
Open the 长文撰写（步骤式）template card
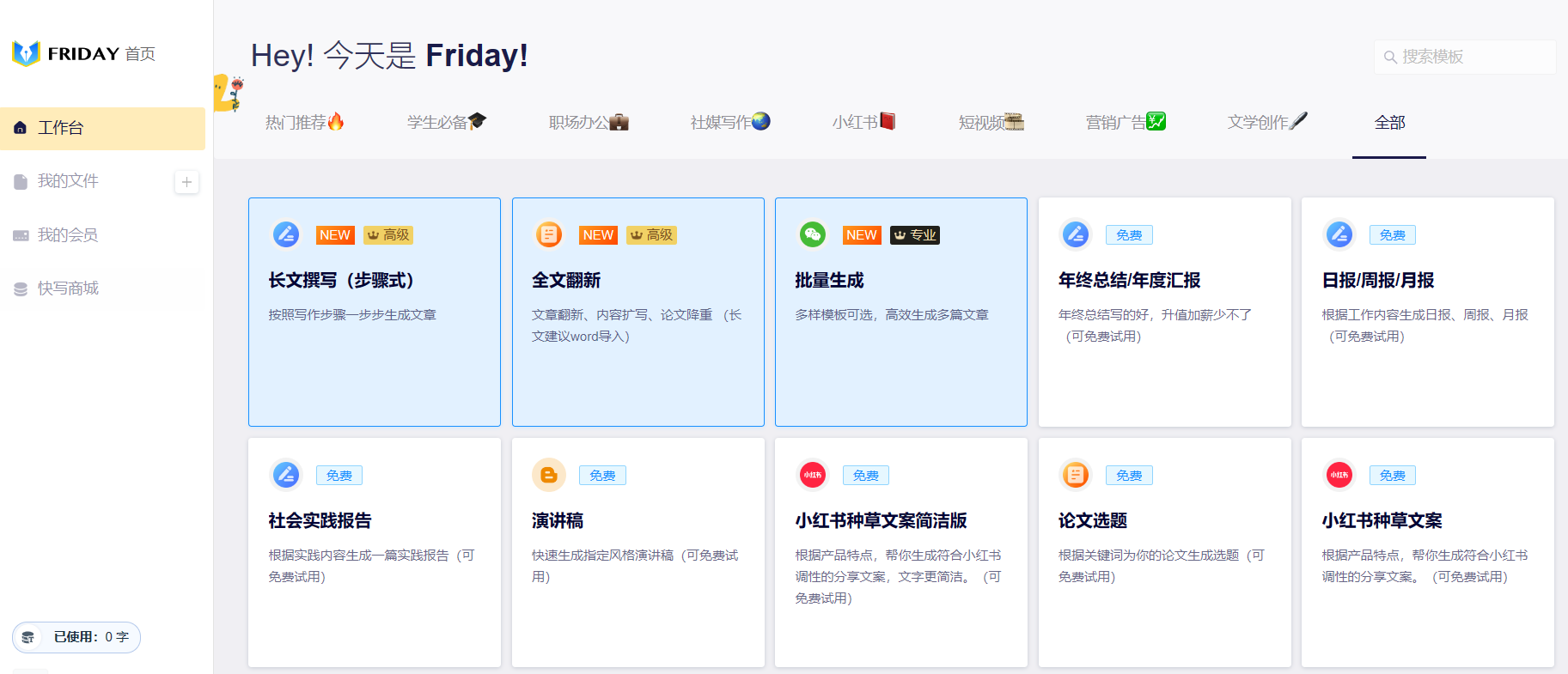click(375, 312)
